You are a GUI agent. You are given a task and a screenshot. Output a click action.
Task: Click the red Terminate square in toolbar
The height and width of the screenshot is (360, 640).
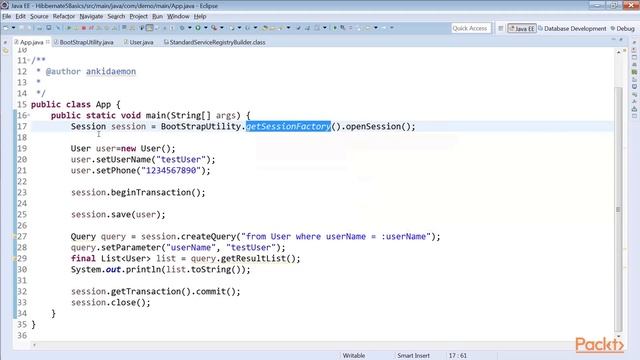[x=84, y=28]
